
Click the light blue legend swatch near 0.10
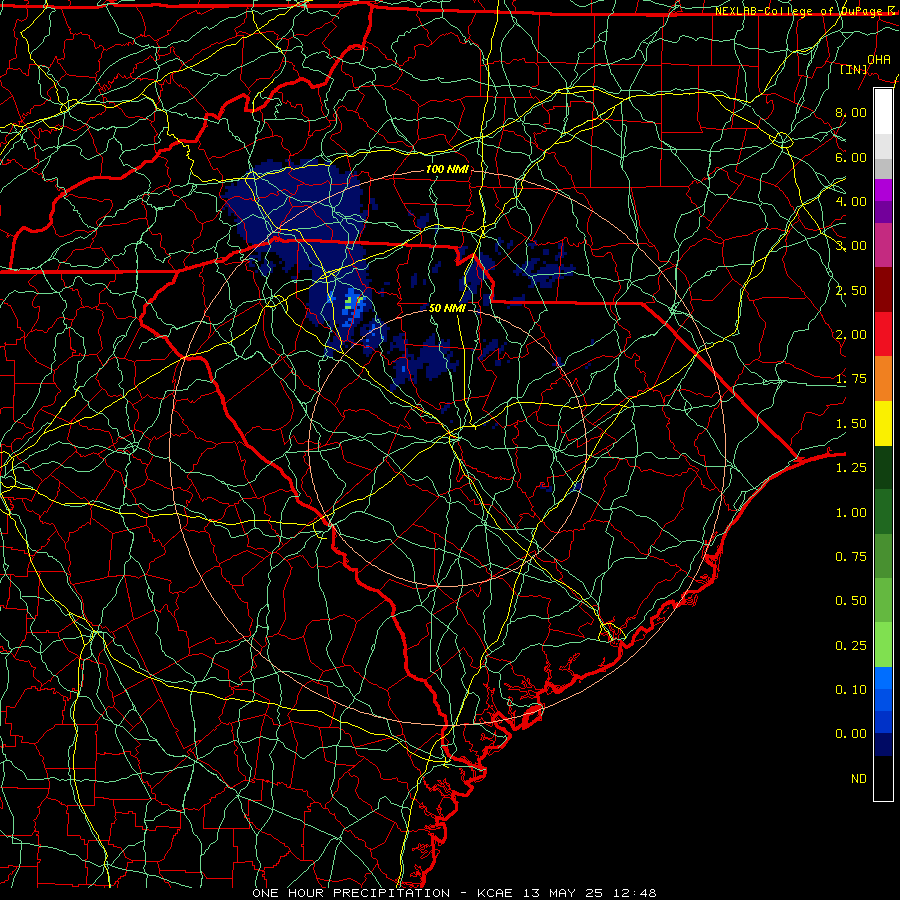tap(883, 678)
